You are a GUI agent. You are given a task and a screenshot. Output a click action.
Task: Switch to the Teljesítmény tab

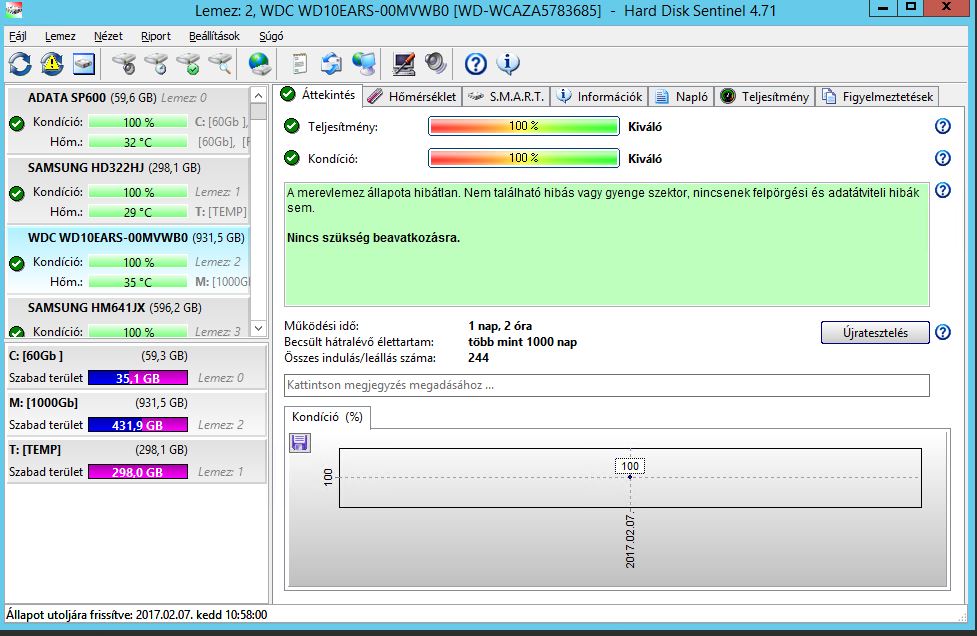[765, 97]
